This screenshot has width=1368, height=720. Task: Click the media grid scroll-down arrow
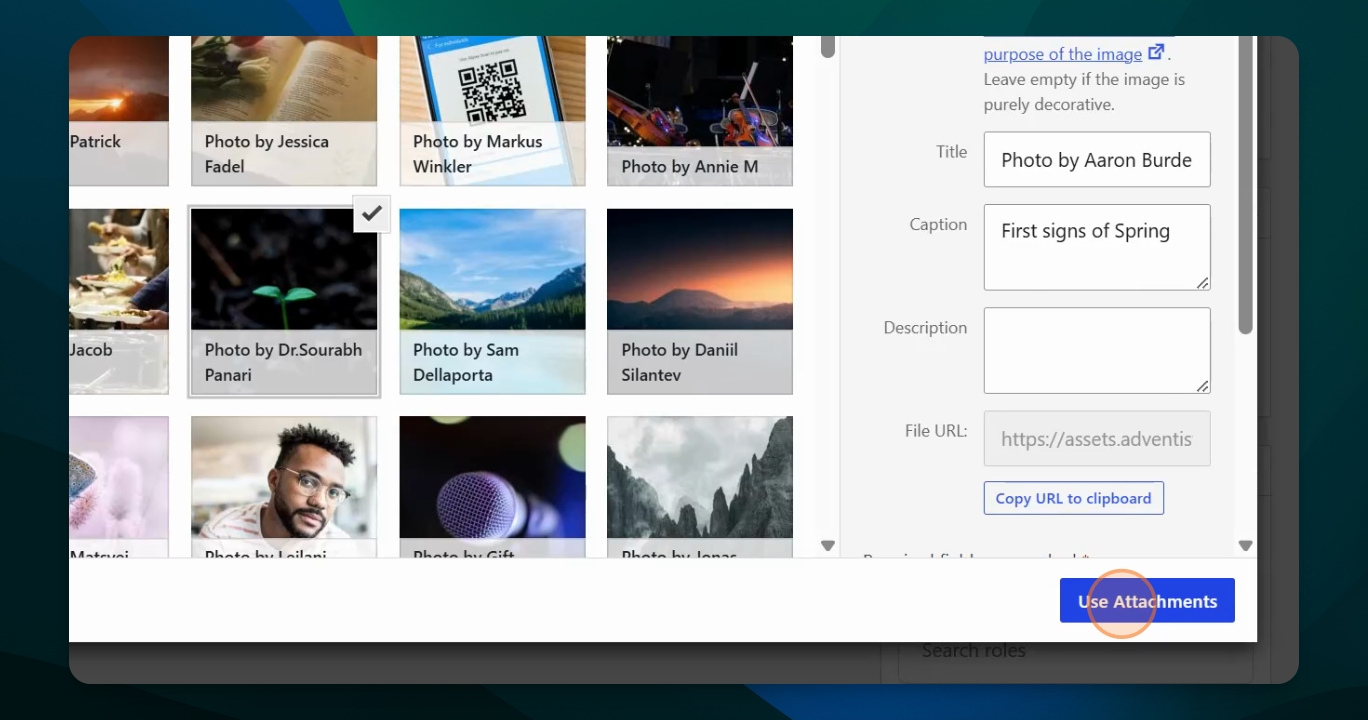(x=827, y=545)
